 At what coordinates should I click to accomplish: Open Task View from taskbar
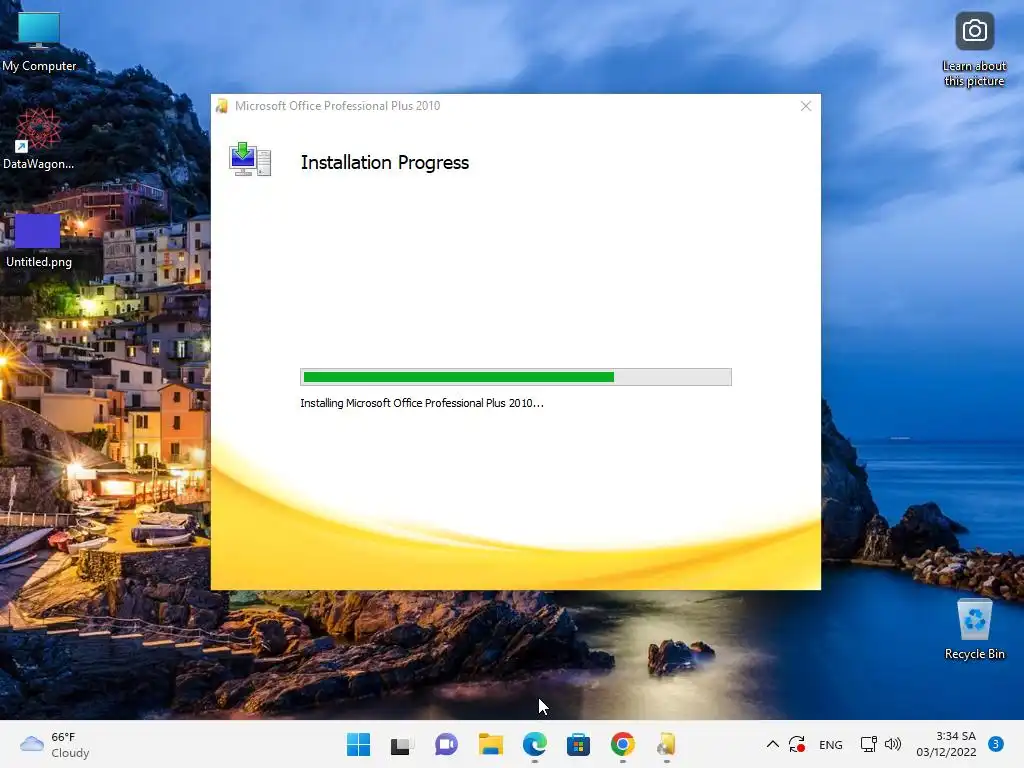(x=402, y=744)
